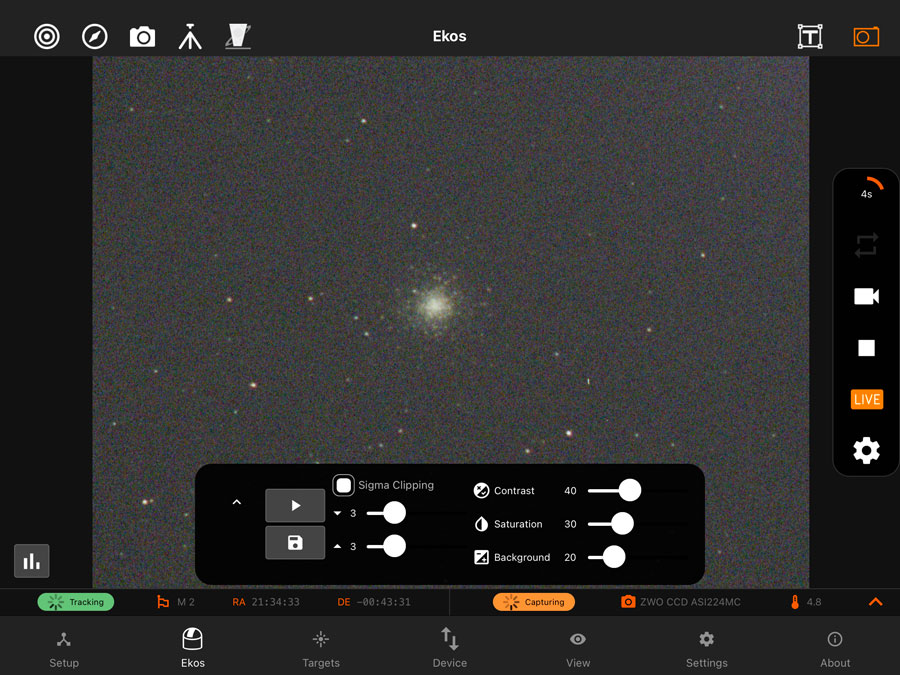Viewport: 900px width, 675px height.
Task: Expand the status bar with orange chevron
Action: (875, 602)
